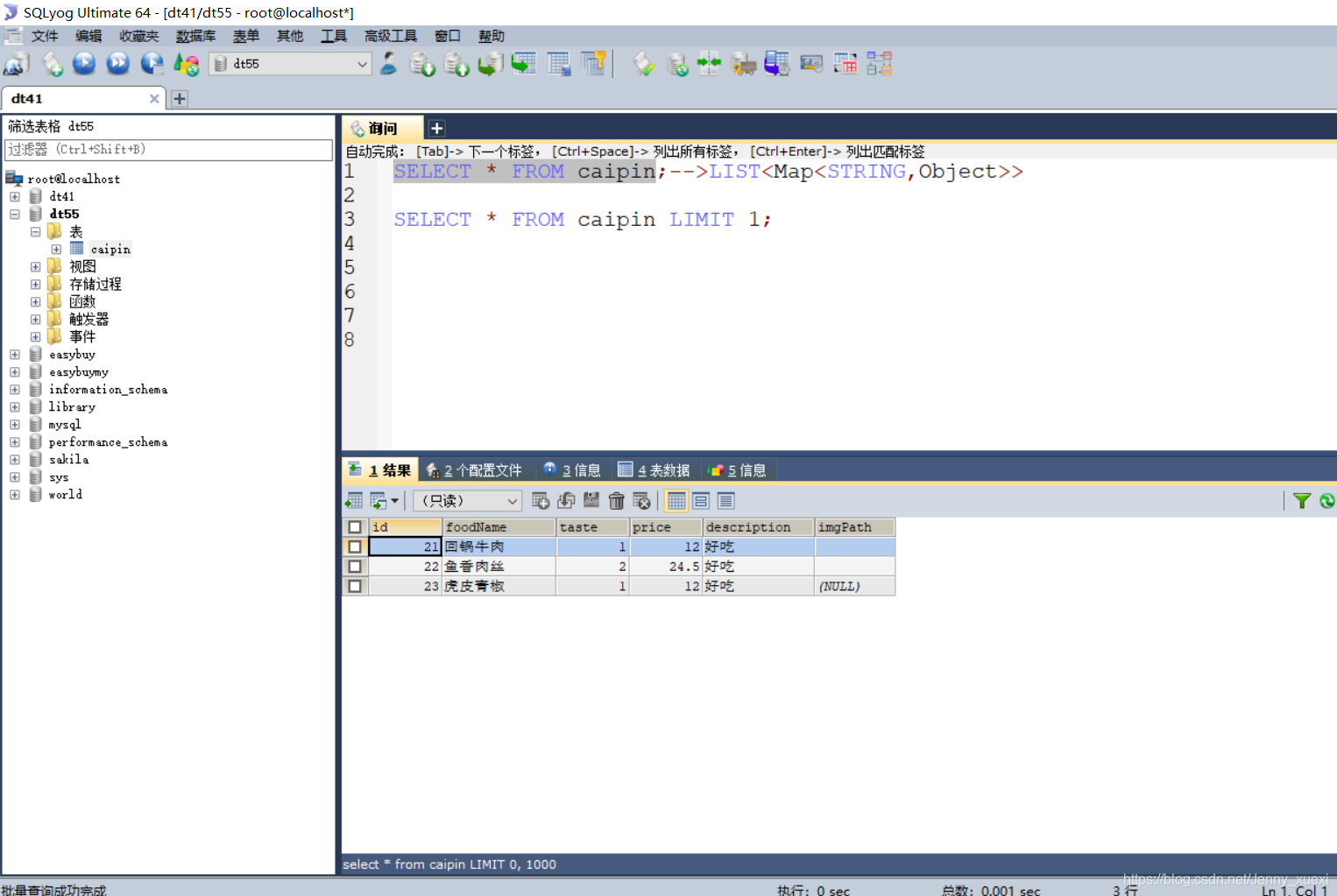Open the 编辑 menu
Image resolution: width=1337 pixels, height=896 pixels.
(88, 36)
